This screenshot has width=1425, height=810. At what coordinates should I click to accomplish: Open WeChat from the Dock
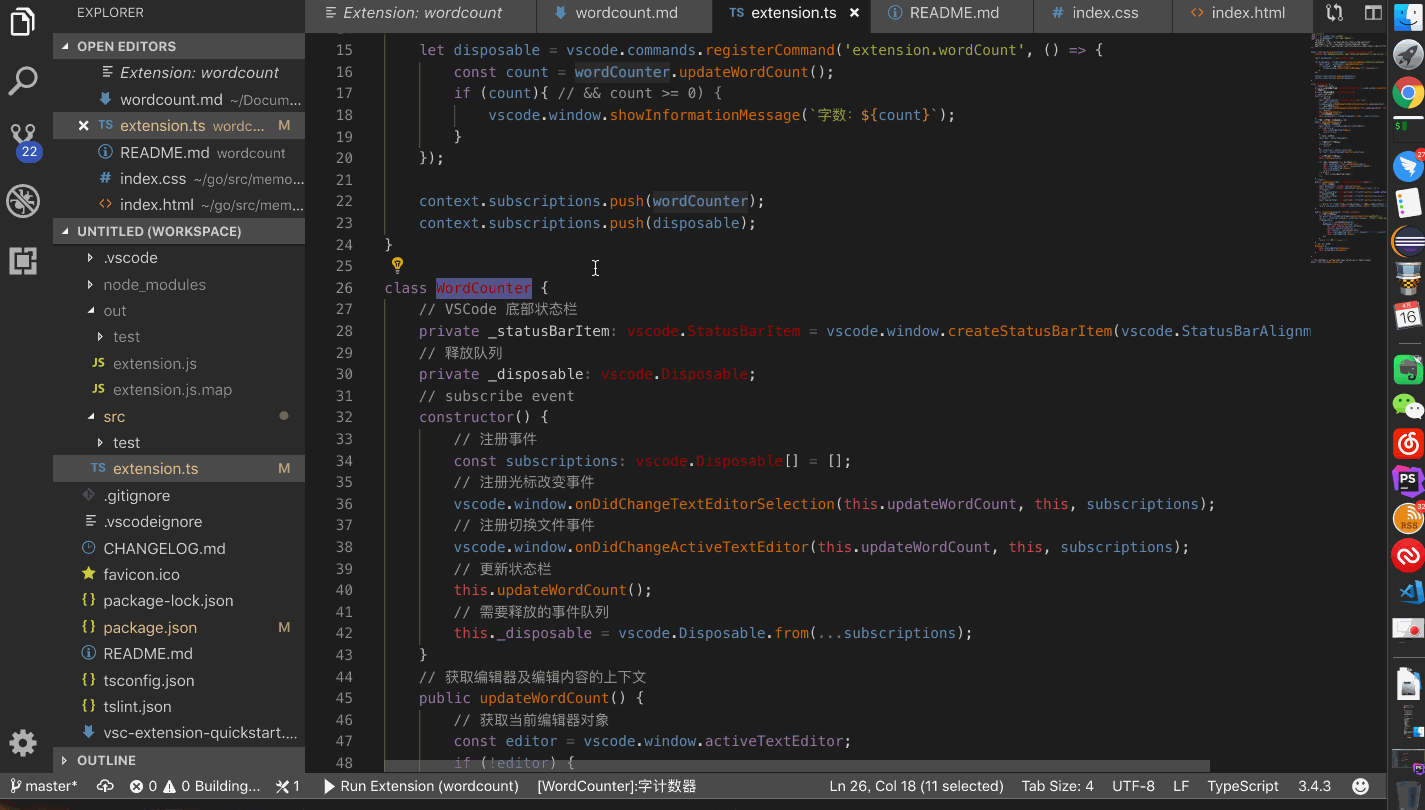(x=1408, y=406)
